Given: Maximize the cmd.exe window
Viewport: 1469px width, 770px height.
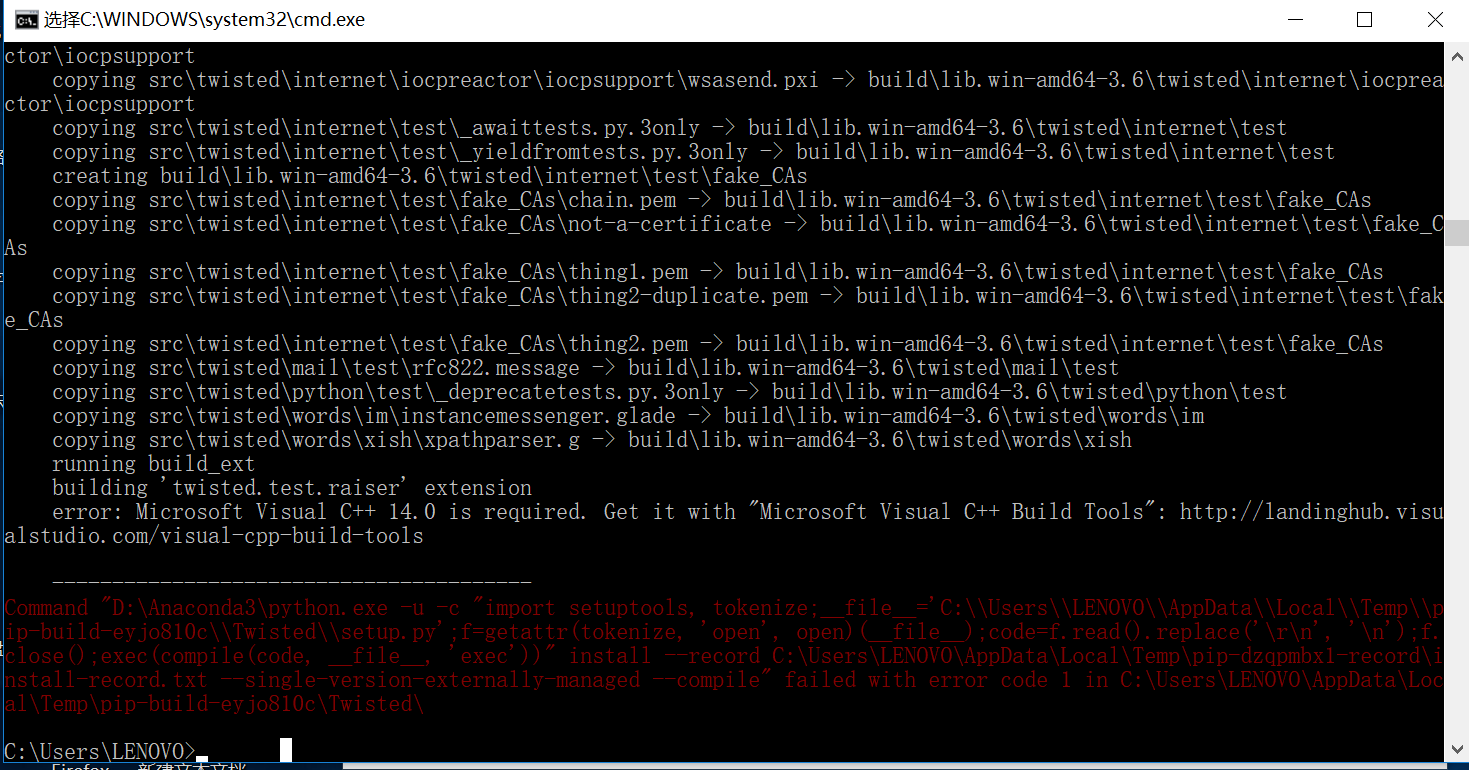Looking at the screenshot, I should pos(1364,20).
